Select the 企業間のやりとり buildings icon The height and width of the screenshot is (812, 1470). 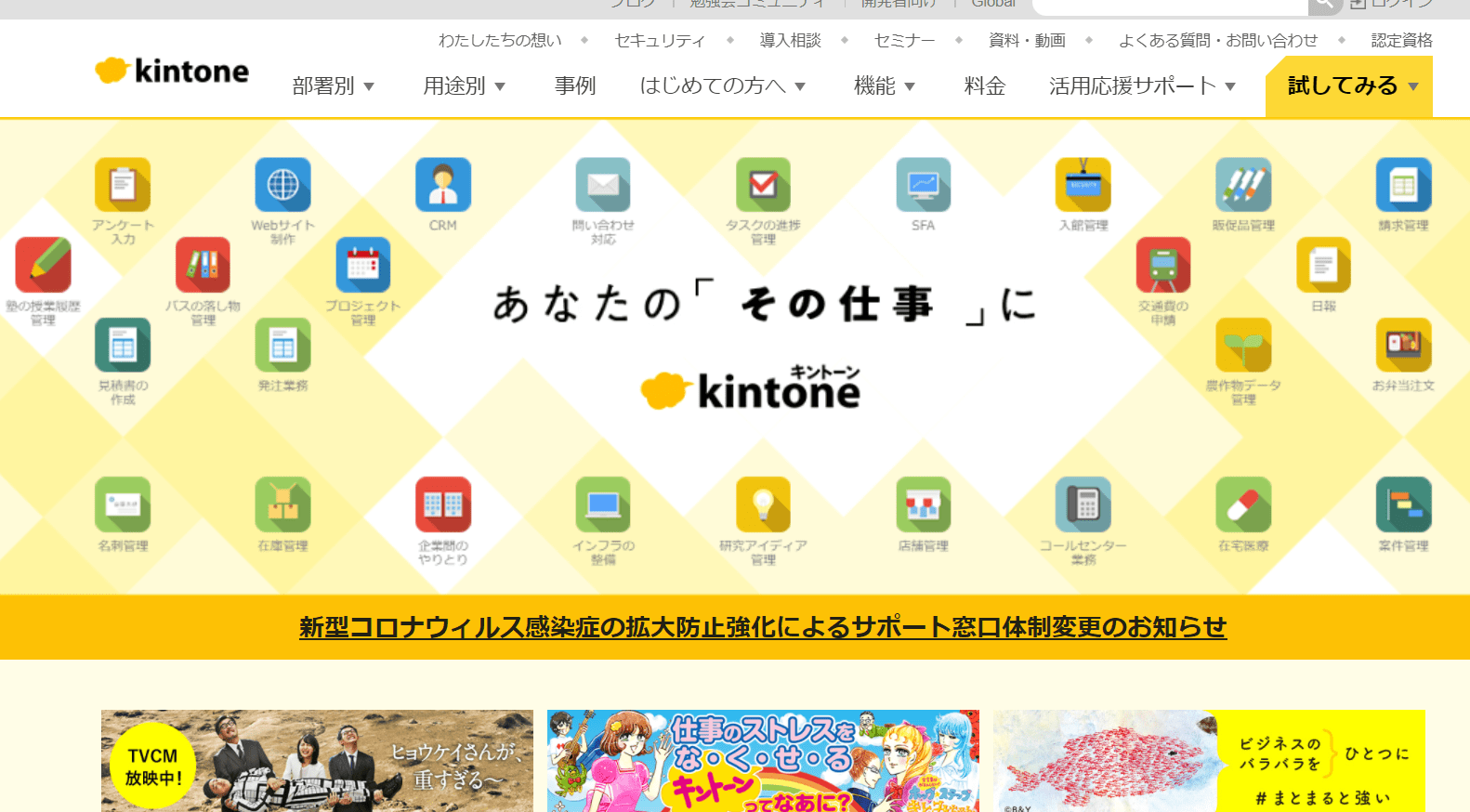(x=443, y=504)
